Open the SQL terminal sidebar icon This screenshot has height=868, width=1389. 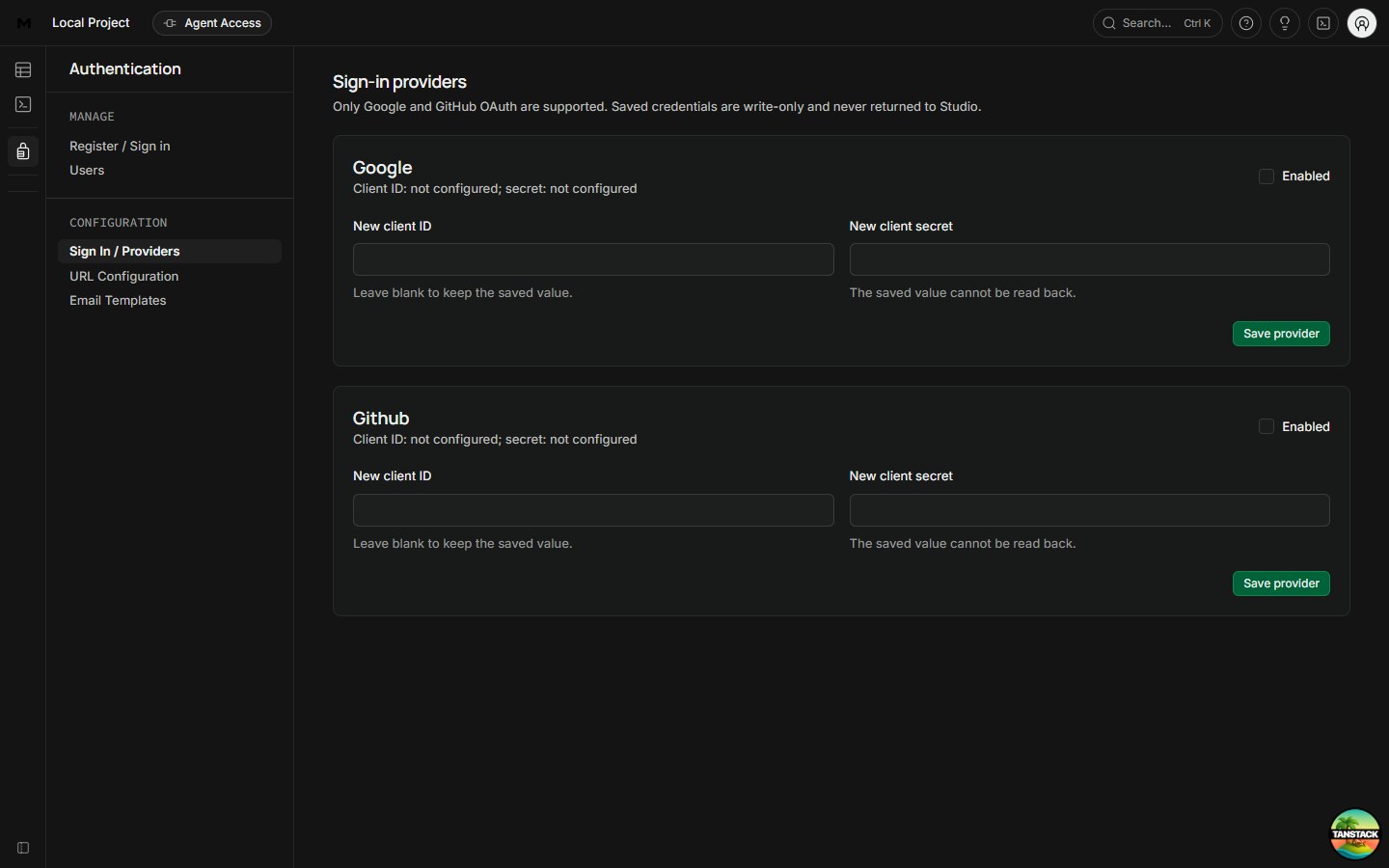(x=23, y=104)
